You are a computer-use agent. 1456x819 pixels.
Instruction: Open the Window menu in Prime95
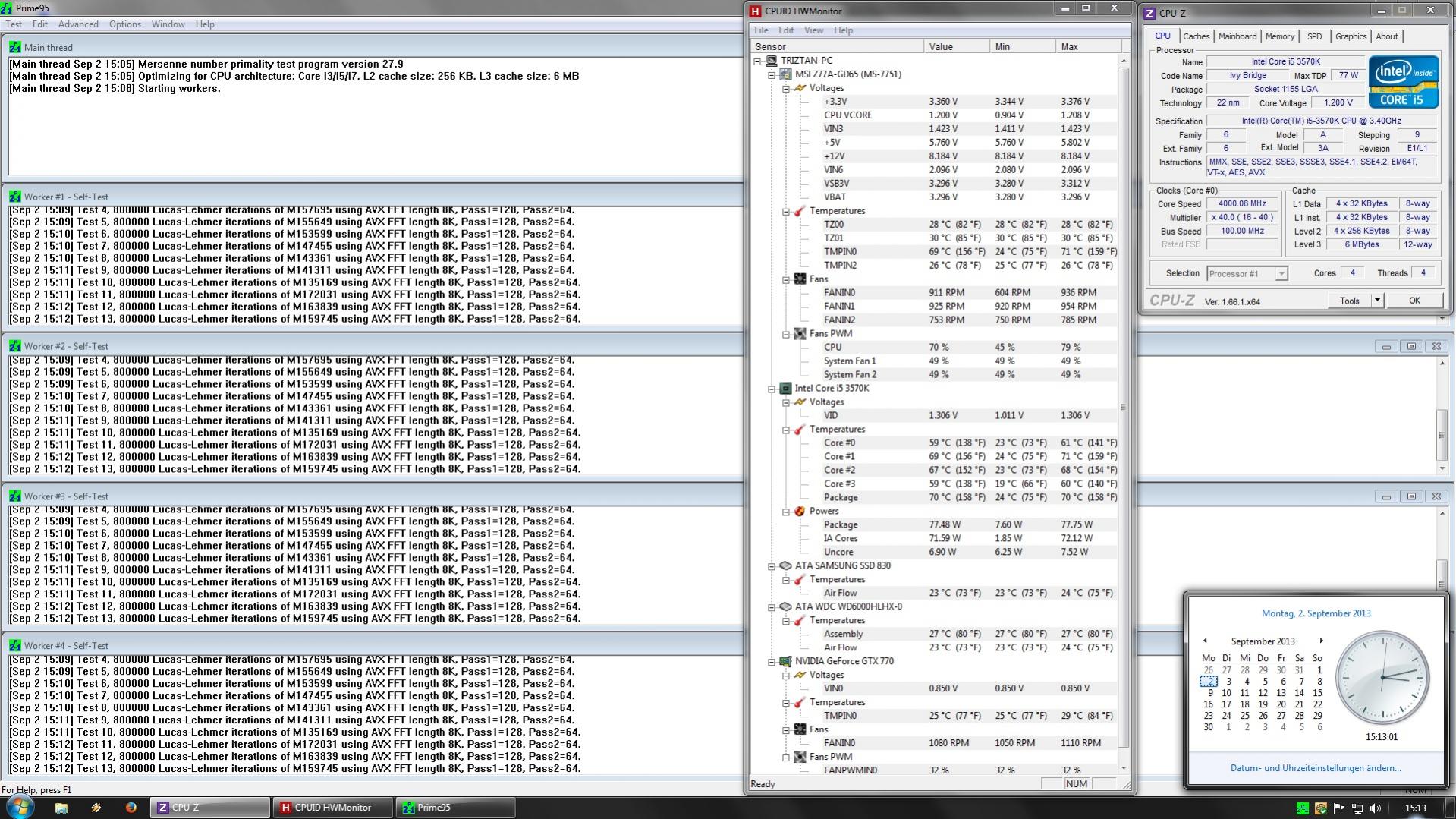click(x=168, y=24)
